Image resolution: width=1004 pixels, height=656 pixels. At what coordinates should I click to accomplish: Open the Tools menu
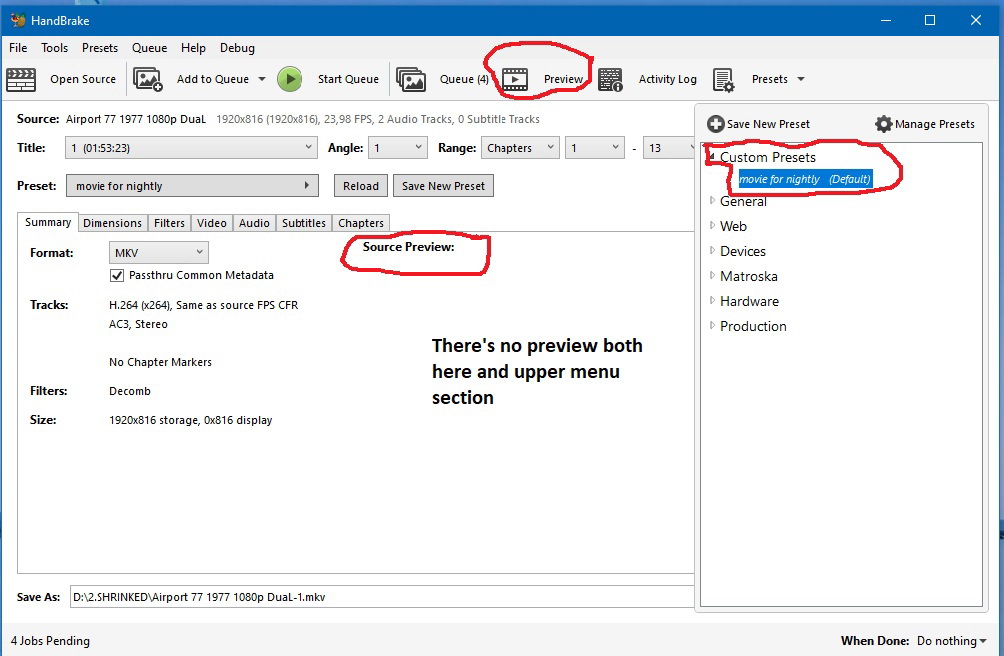click(x=54, y=47)
